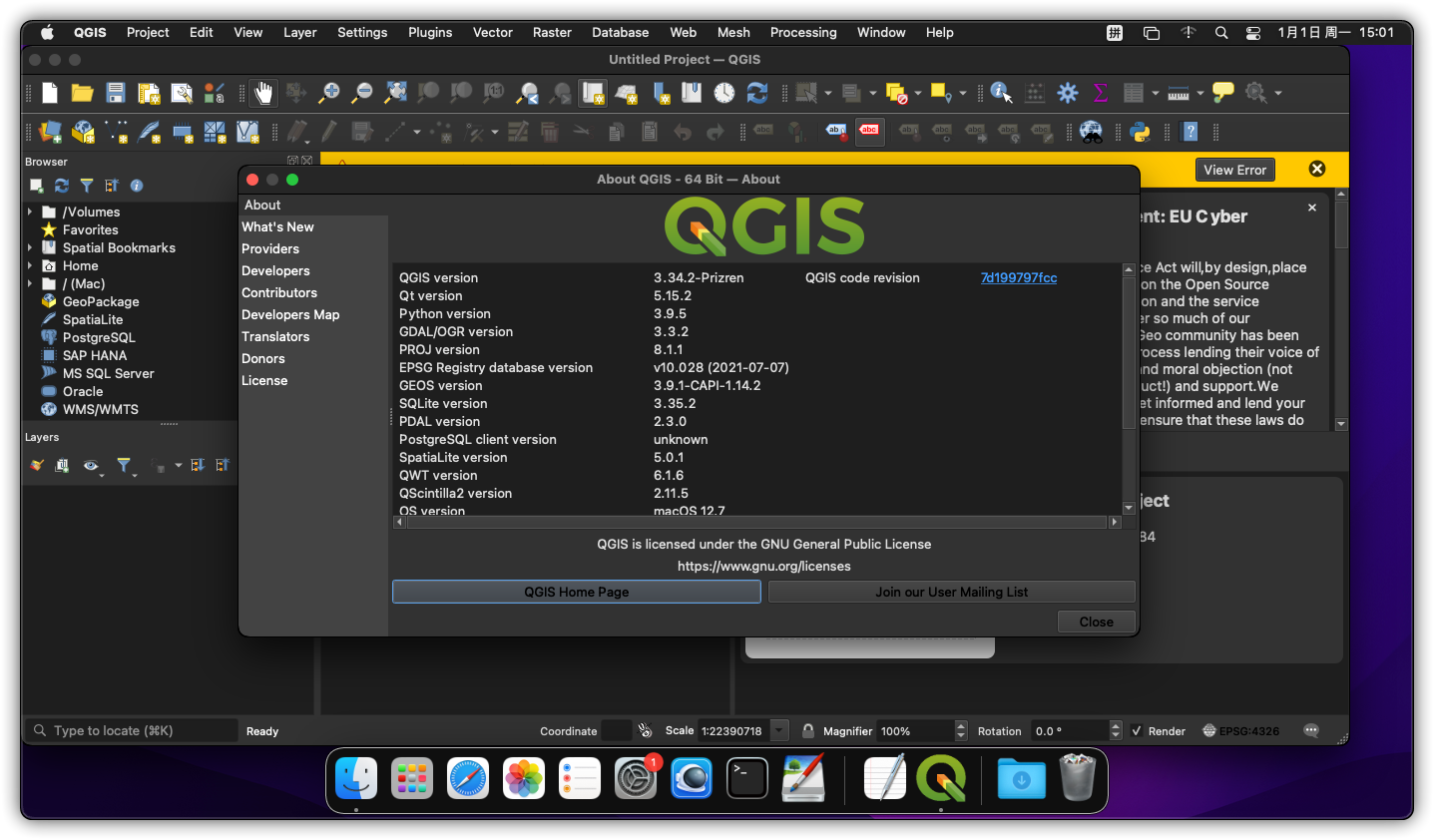Click the purple Statistical Summary sigma icon
Viewport: 1434px width, 840px height.
[1101, 94]
